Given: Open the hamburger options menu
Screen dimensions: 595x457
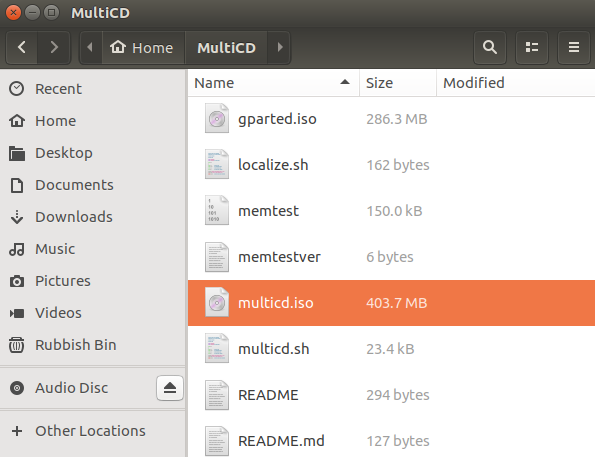Looking at the screenshot, I should (x=573, y=47).
